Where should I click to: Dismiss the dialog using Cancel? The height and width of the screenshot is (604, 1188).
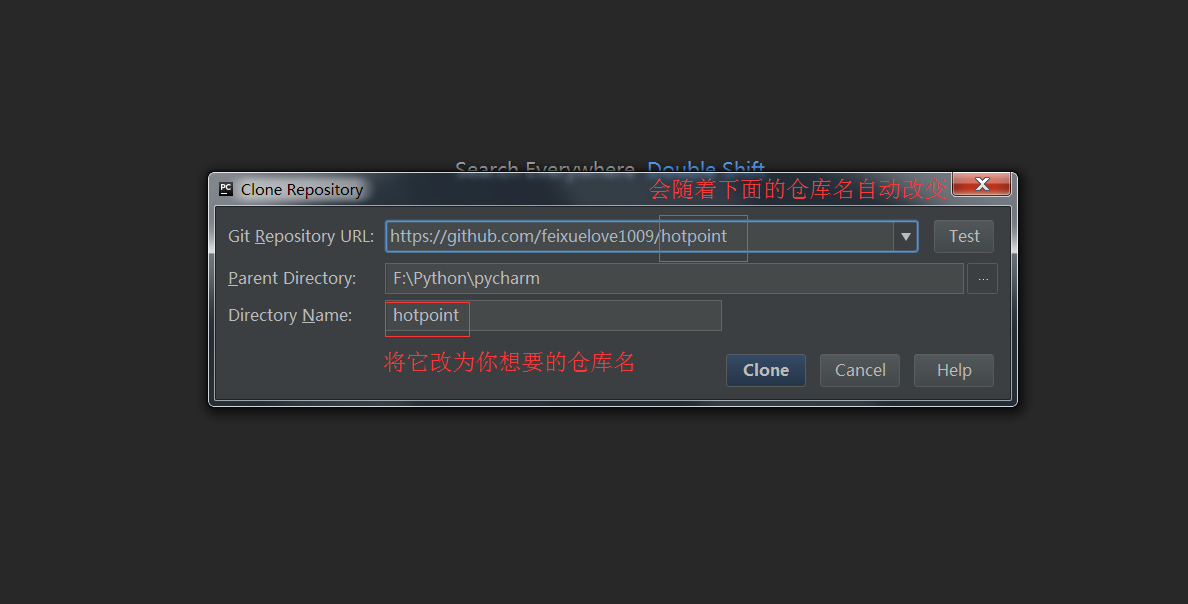[860, 370]
